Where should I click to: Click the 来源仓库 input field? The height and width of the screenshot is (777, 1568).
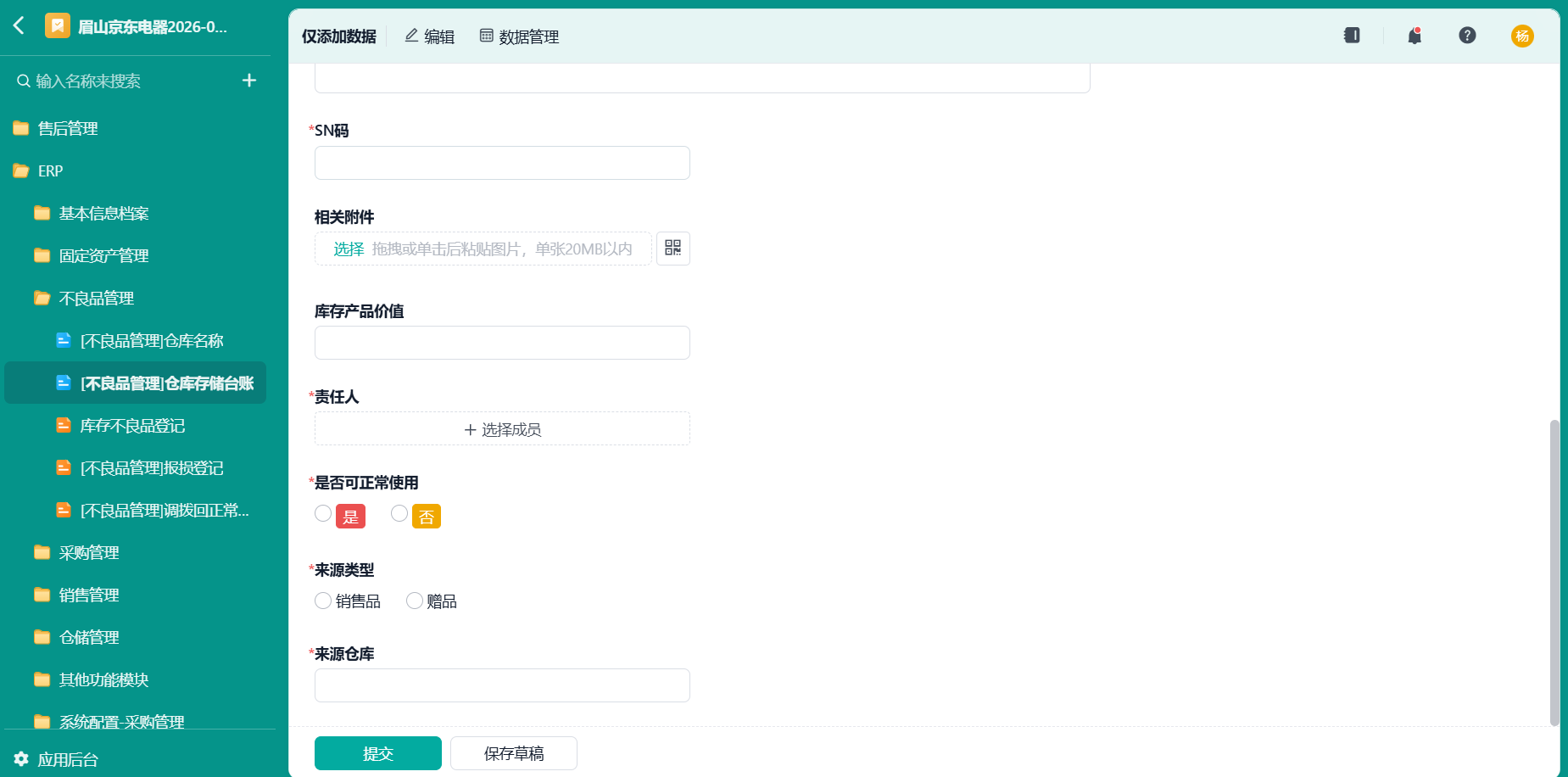click(502, 685)
